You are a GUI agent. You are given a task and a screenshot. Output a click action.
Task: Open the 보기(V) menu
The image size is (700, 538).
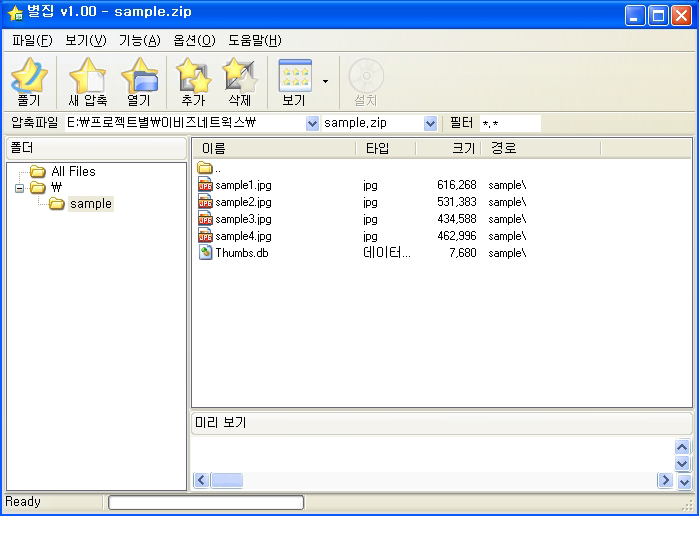pyautogui.click(x=86, y=41)
